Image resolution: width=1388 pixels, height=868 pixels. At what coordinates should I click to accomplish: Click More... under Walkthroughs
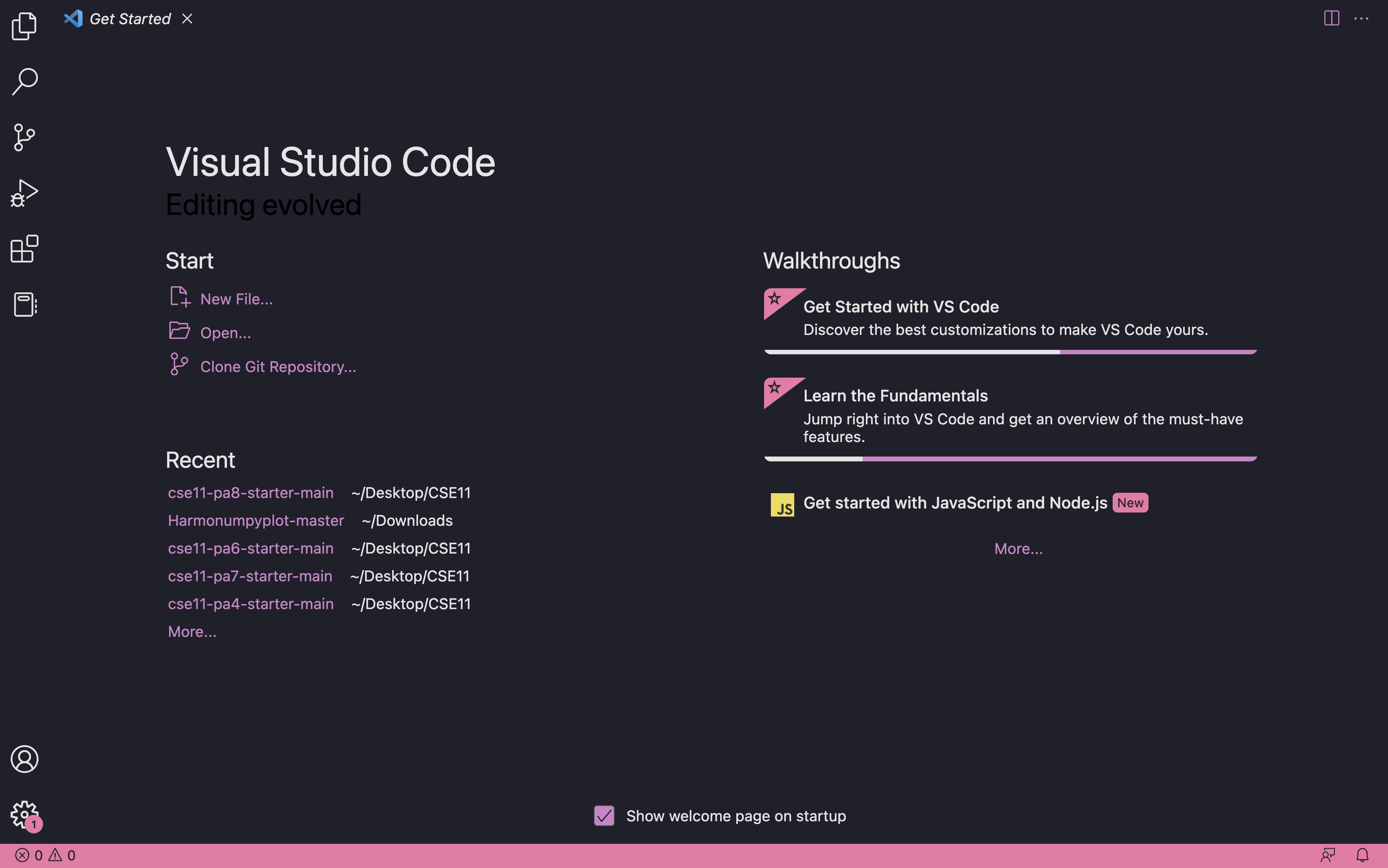1018,549
